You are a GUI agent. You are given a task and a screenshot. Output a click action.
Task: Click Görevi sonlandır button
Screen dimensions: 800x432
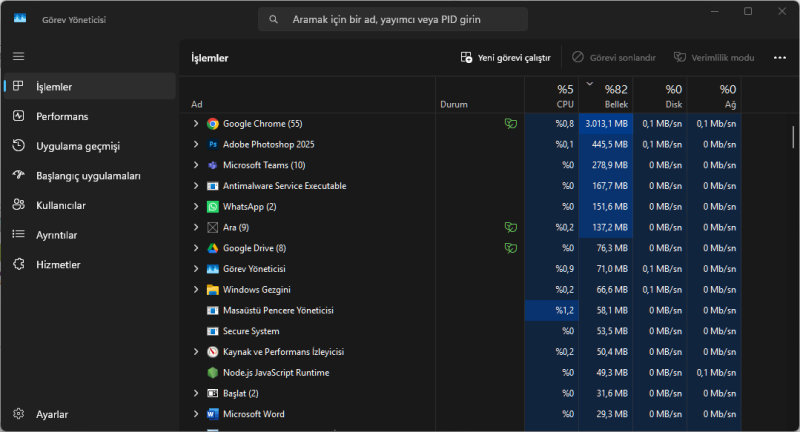(x=614, y=58)
